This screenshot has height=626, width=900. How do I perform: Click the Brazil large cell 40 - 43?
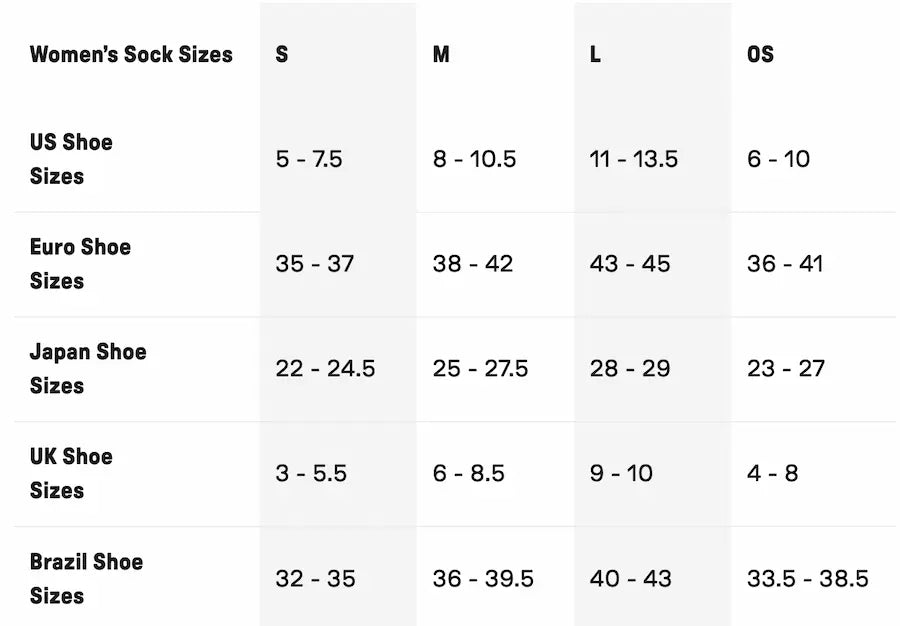point(631,578)
